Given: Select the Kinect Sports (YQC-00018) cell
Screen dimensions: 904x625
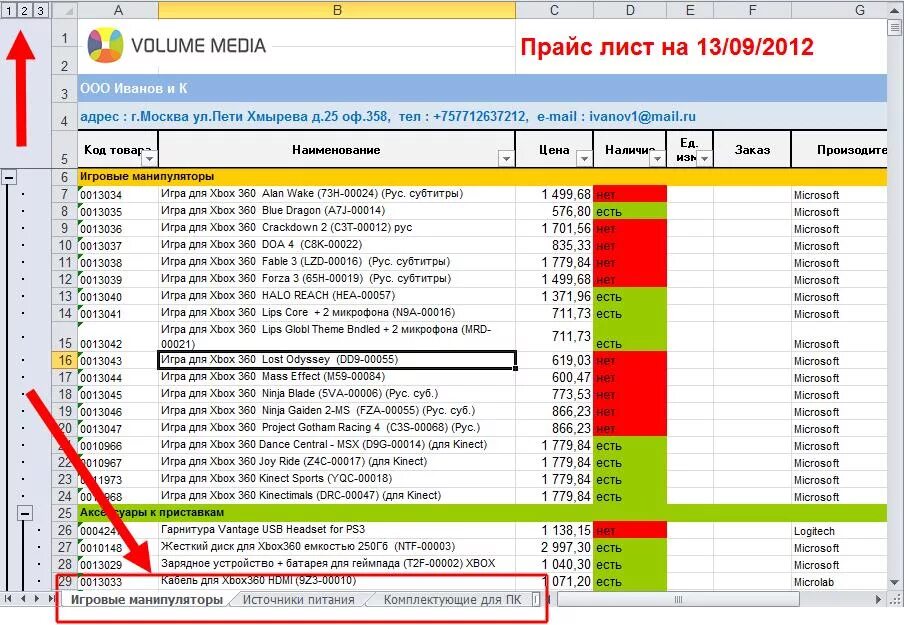Looking at the screenshot, I should [337, 479].
